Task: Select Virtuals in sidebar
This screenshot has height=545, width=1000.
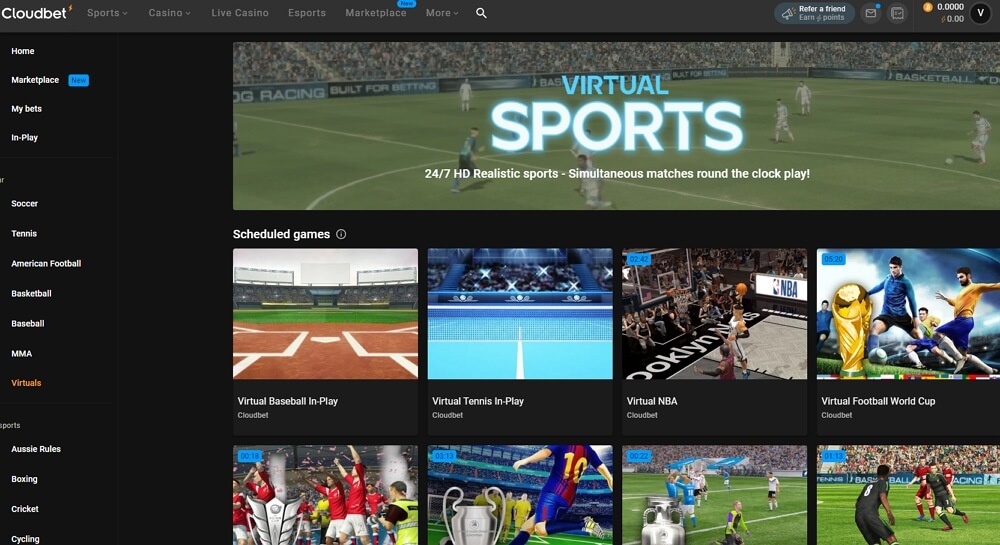Action: point(26,382)
